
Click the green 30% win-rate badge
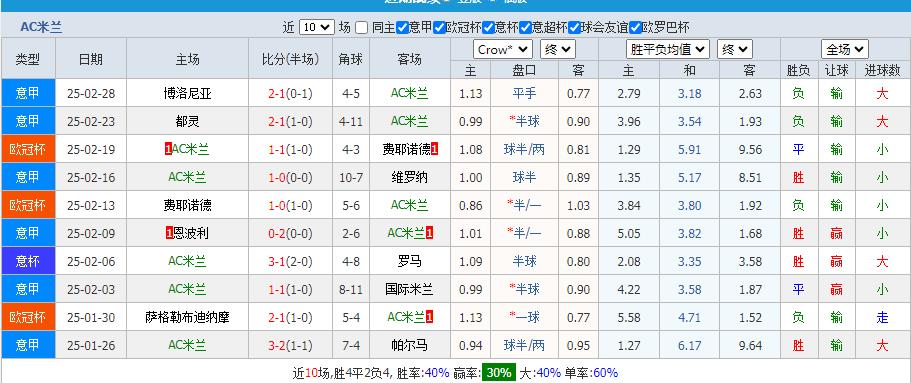coord(498,373)
